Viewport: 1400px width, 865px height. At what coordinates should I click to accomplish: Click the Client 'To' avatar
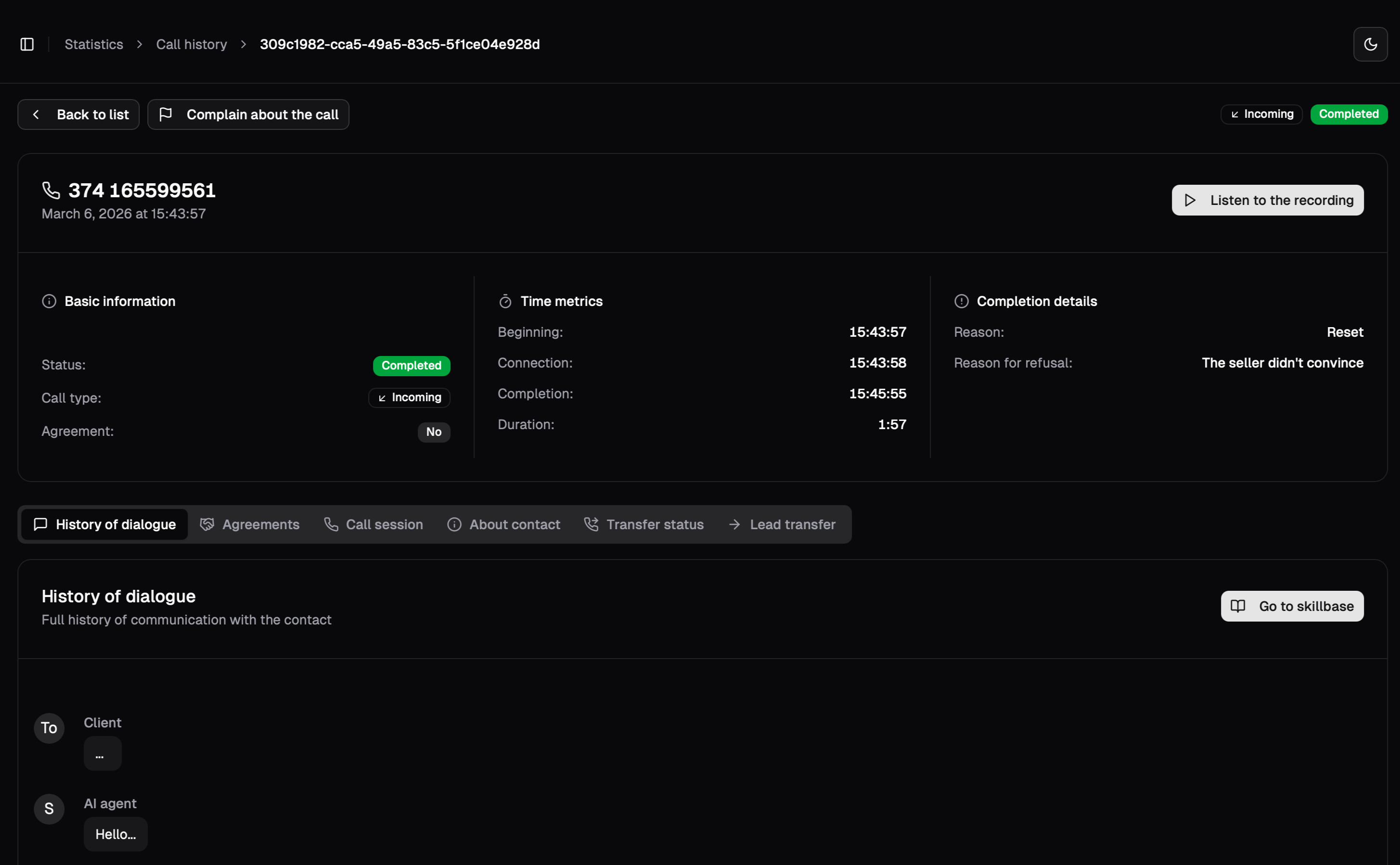(49, 728)
